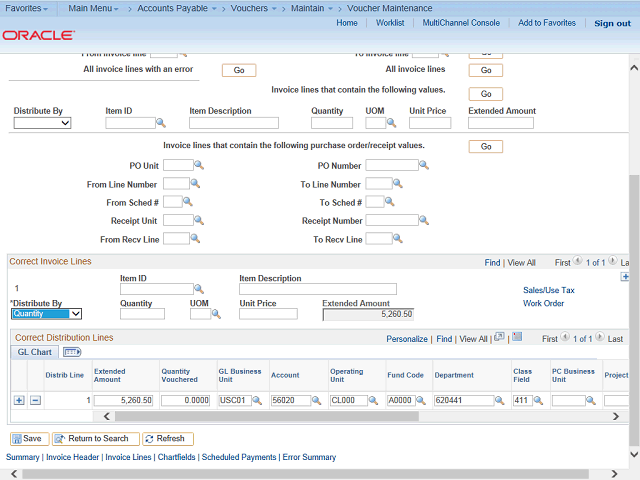Open the Sales/Use Tax link
This screenshot has height=480, width=640.
click(x=548, y=290)
